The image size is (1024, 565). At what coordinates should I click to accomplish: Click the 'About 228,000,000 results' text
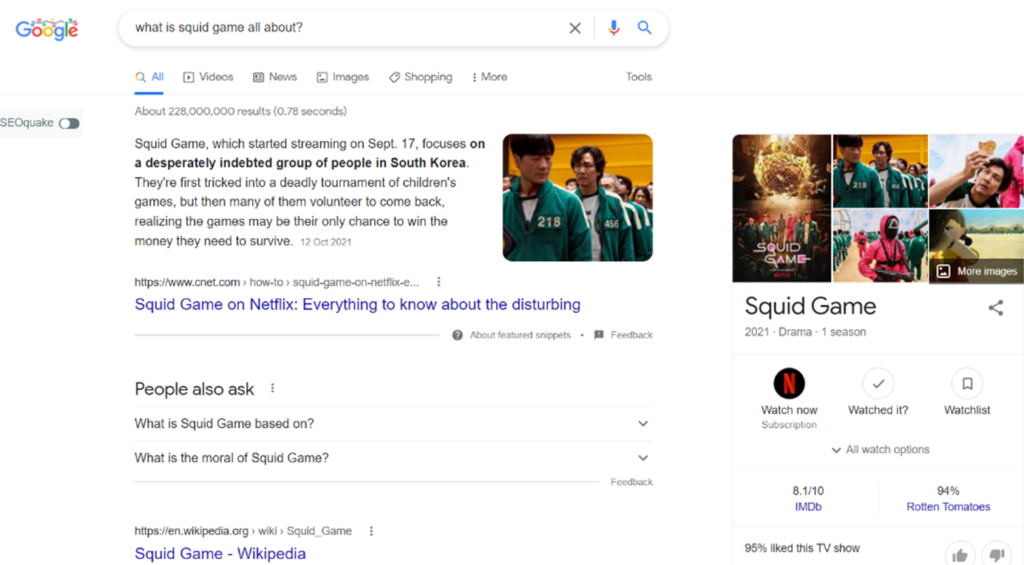point(240,111)
